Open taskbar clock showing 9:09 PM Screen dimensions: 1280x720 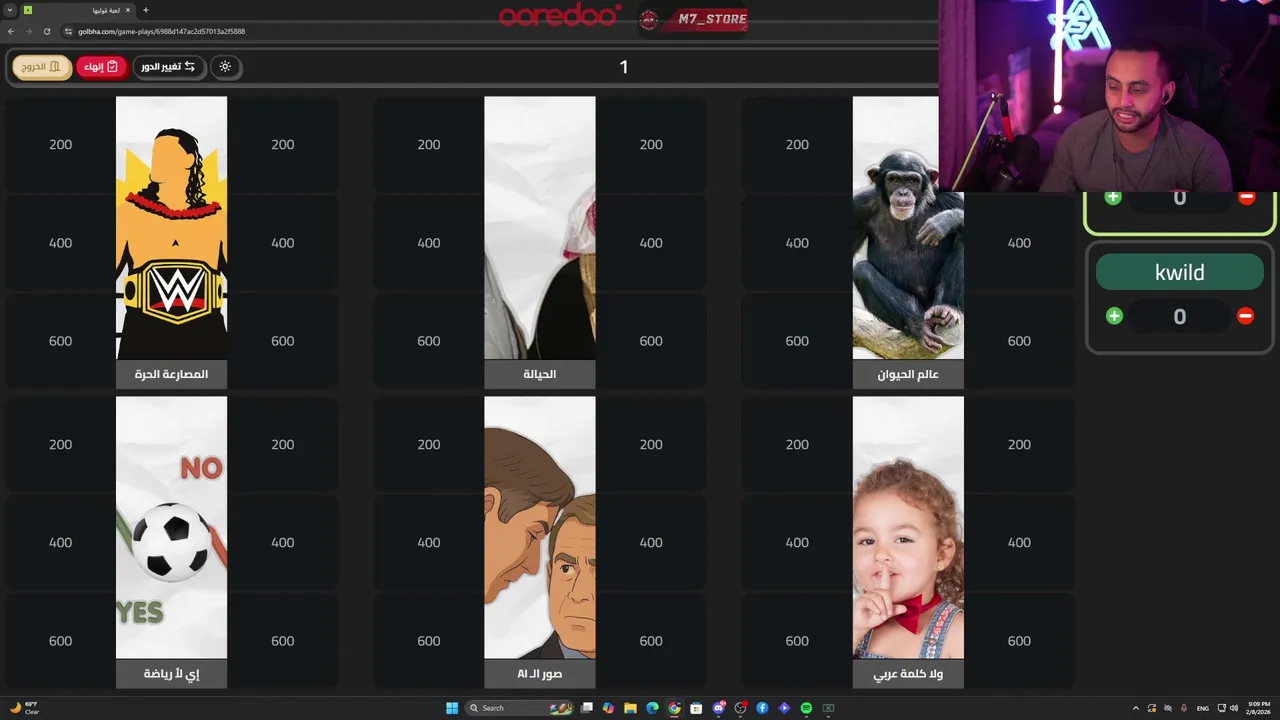[1260, 708]
